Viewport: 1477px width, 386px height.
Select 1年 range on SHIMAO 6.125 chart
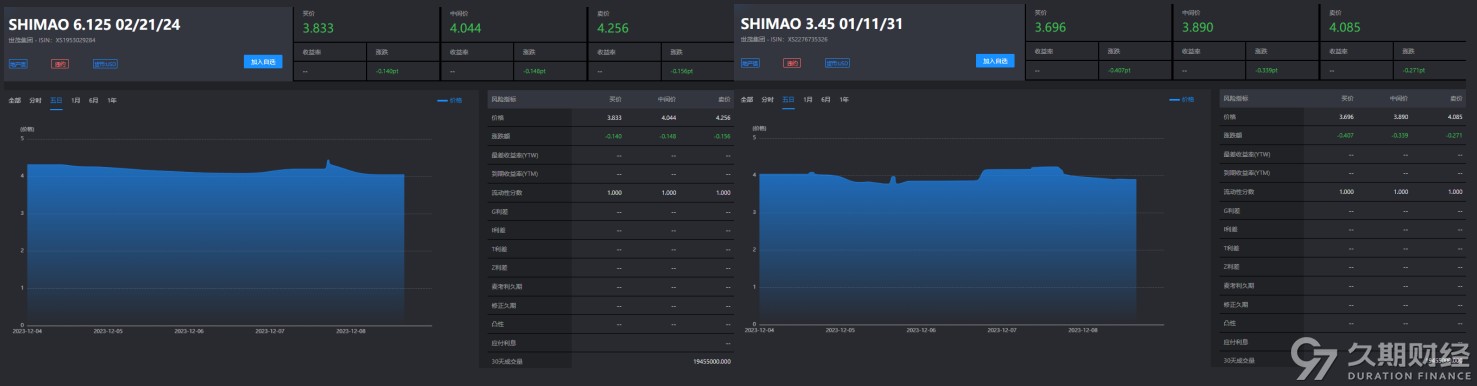point(112,100)
